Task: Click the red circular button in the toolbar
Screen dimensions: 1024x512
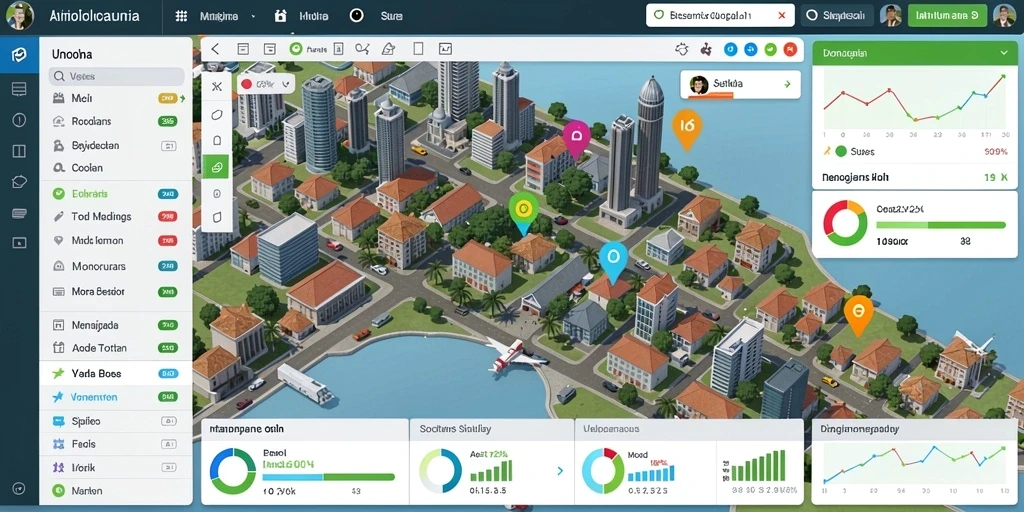Action: tap(790, 49)
